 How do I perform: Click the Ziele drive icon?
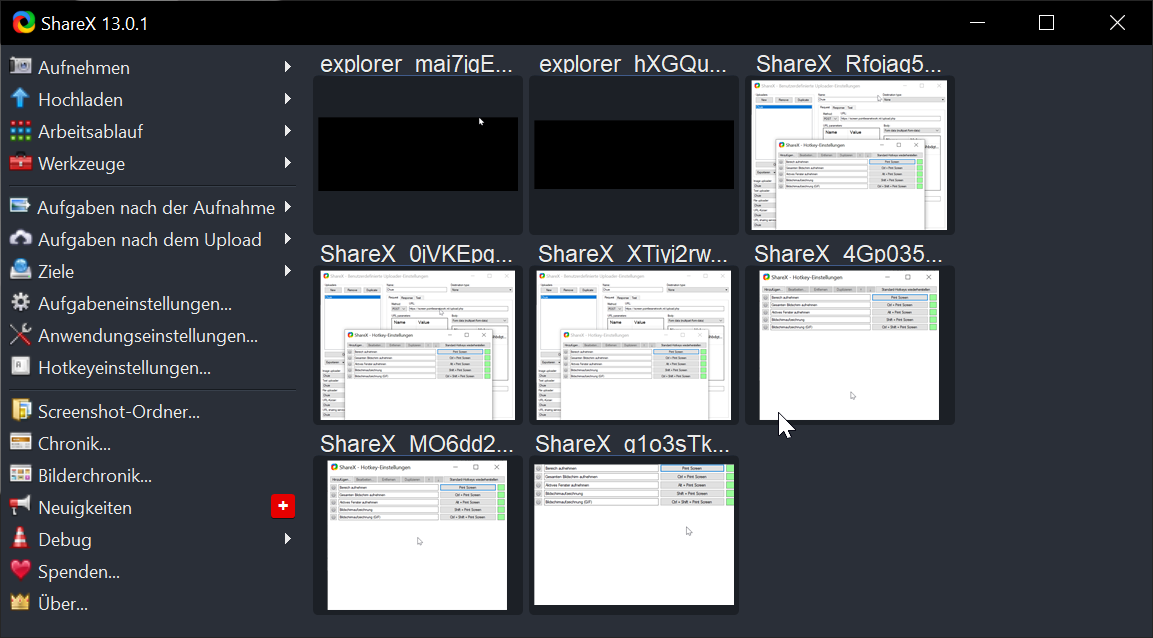(21, 270)
